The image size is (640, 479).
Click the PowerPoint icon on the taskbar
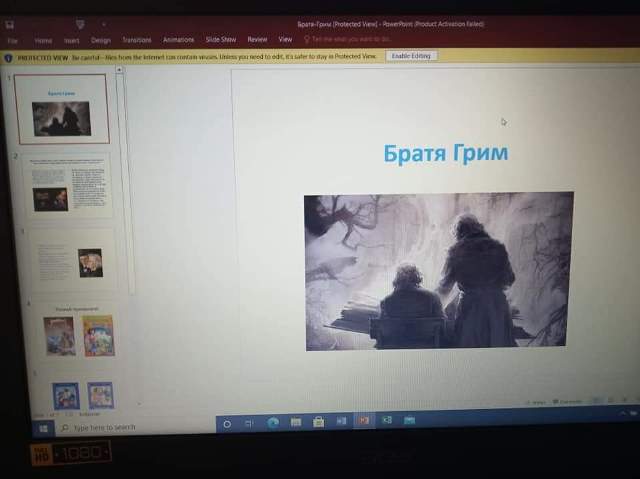pyautogui.click(x=364, y=420)
